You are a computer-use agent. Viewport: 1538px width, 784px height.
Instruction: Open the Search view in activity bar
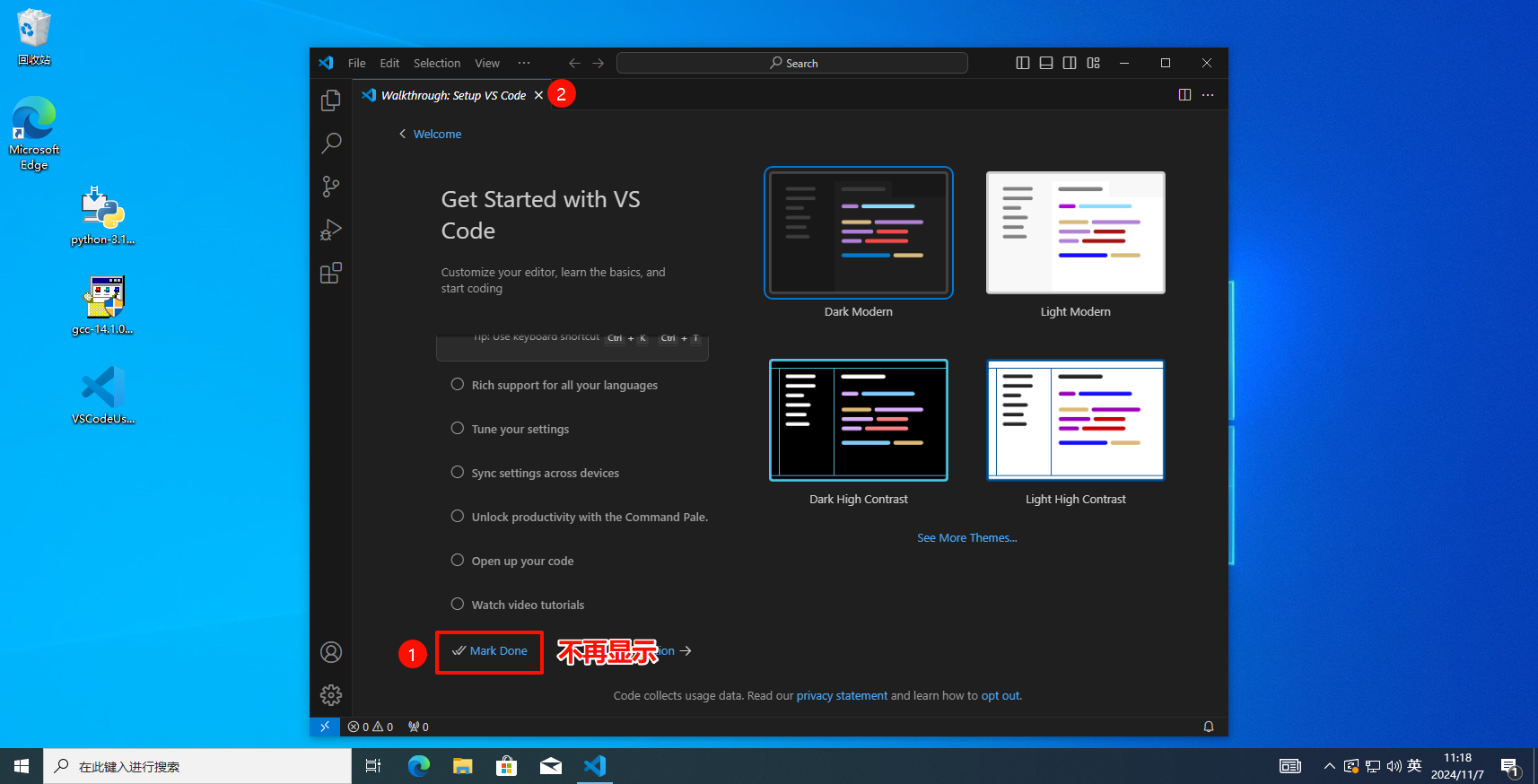[x=331, y=144]
